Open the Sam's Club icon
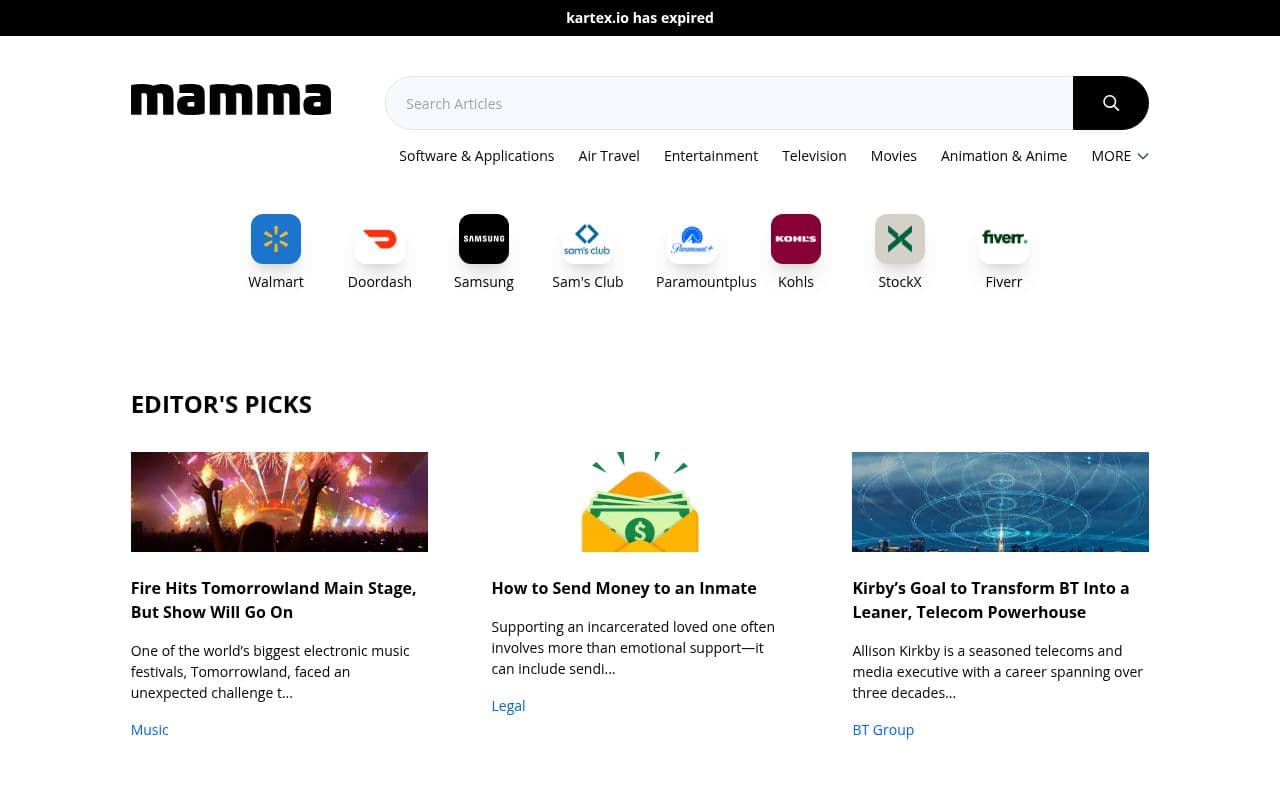Viewport: 1280px width, 800px height. tap(587, 239)
